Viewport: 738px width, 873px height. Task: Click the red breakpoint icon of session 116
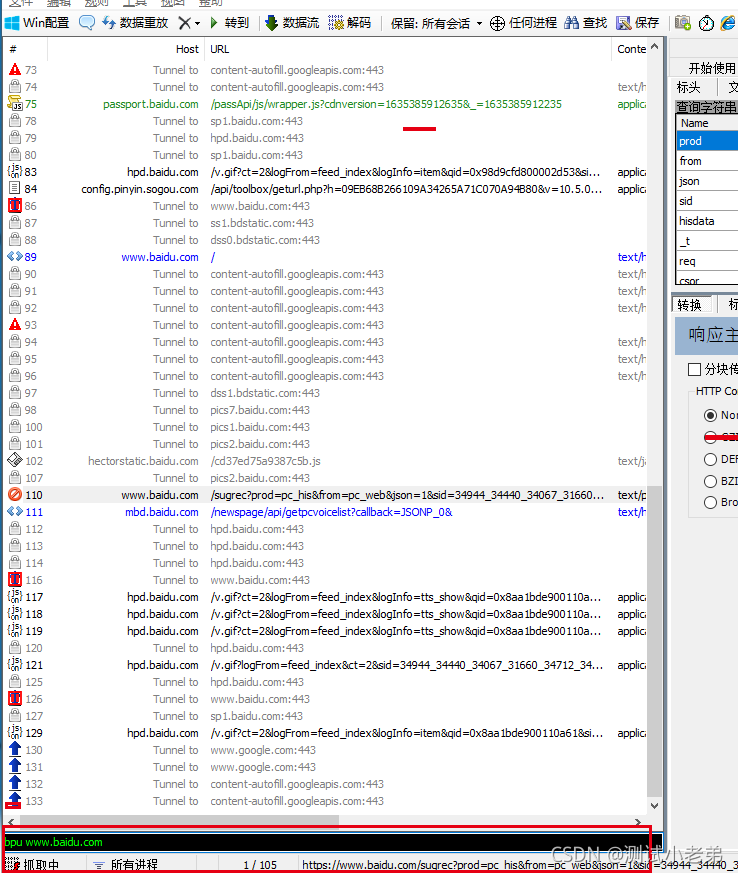[x=14, y=580]
